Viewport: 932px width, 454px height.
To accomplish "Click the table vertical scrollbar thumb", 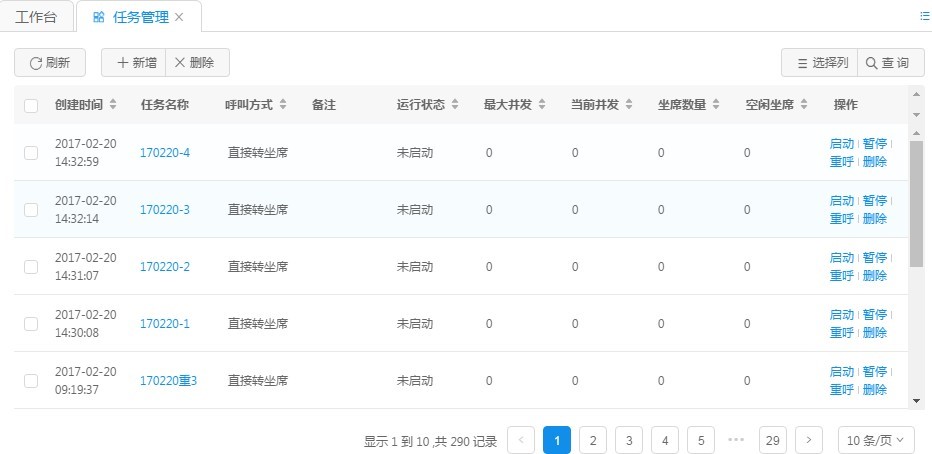I will tap(916, 205).
